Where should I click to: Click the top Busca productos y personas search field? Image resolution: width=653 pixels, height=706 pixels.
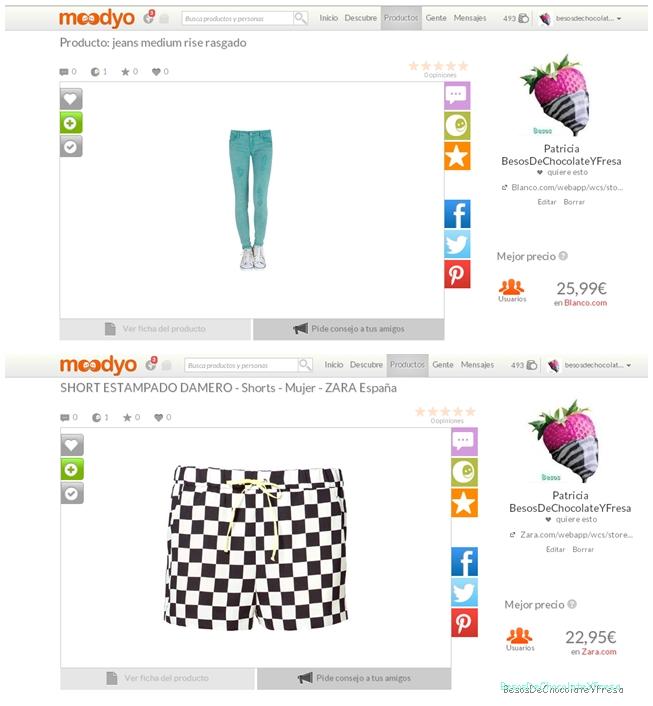coord(237,18)
